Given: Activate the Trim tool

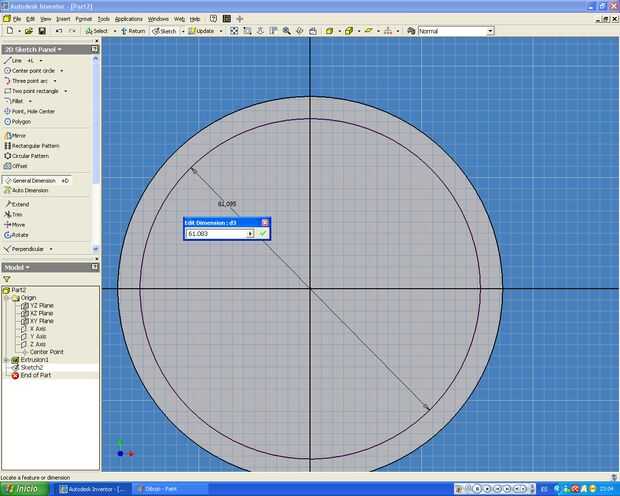Looking at the screenshot, I should [18, 214].
